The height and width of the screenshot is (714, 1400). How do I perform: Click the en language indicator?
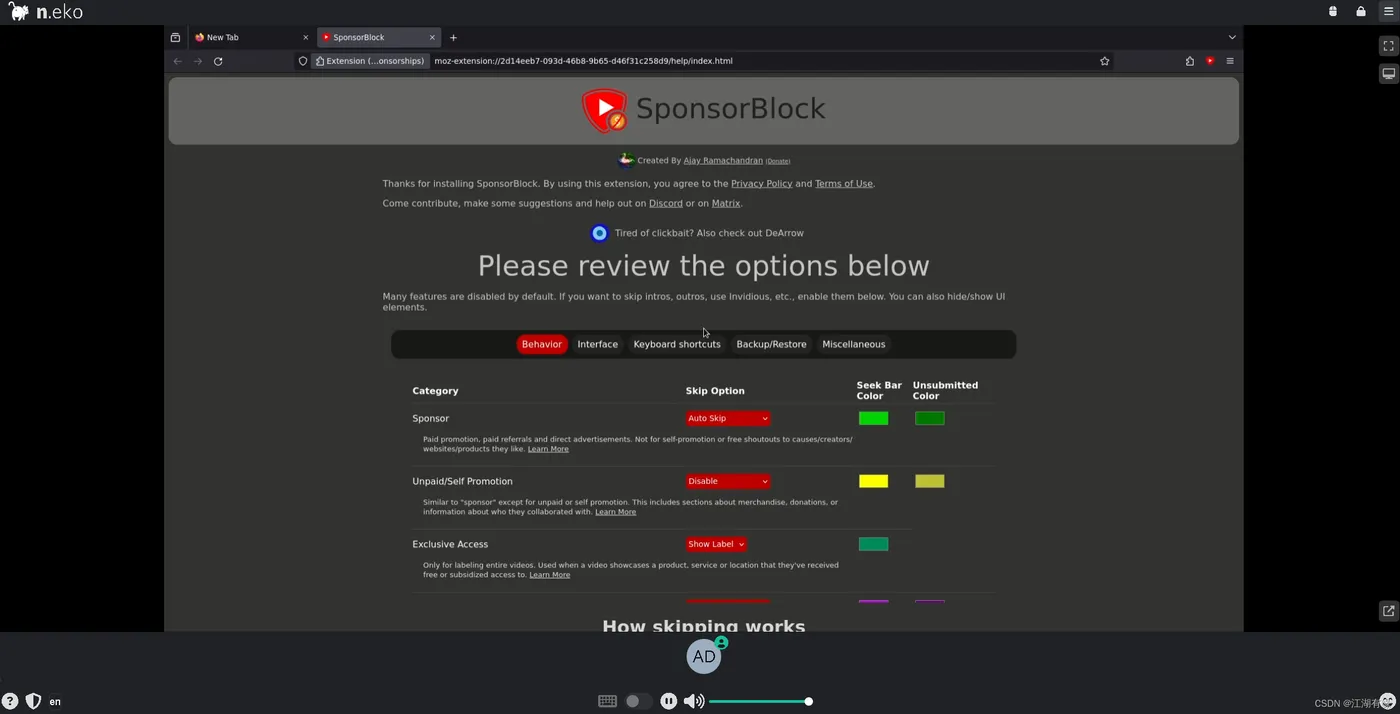(55, 702)
